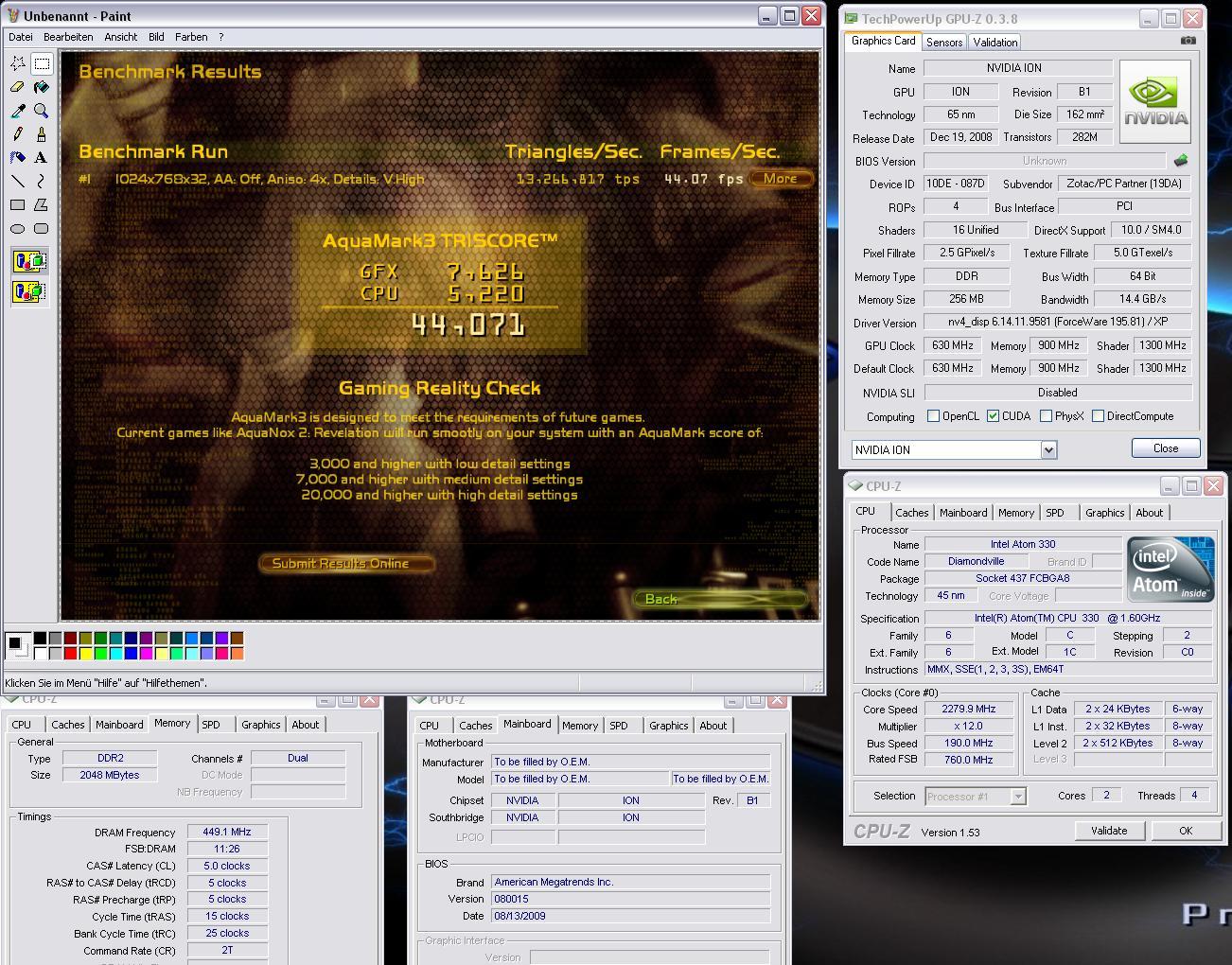Click the OK button in CPU-Z
1232x965 pixels.
click(x=1186, y=831)
